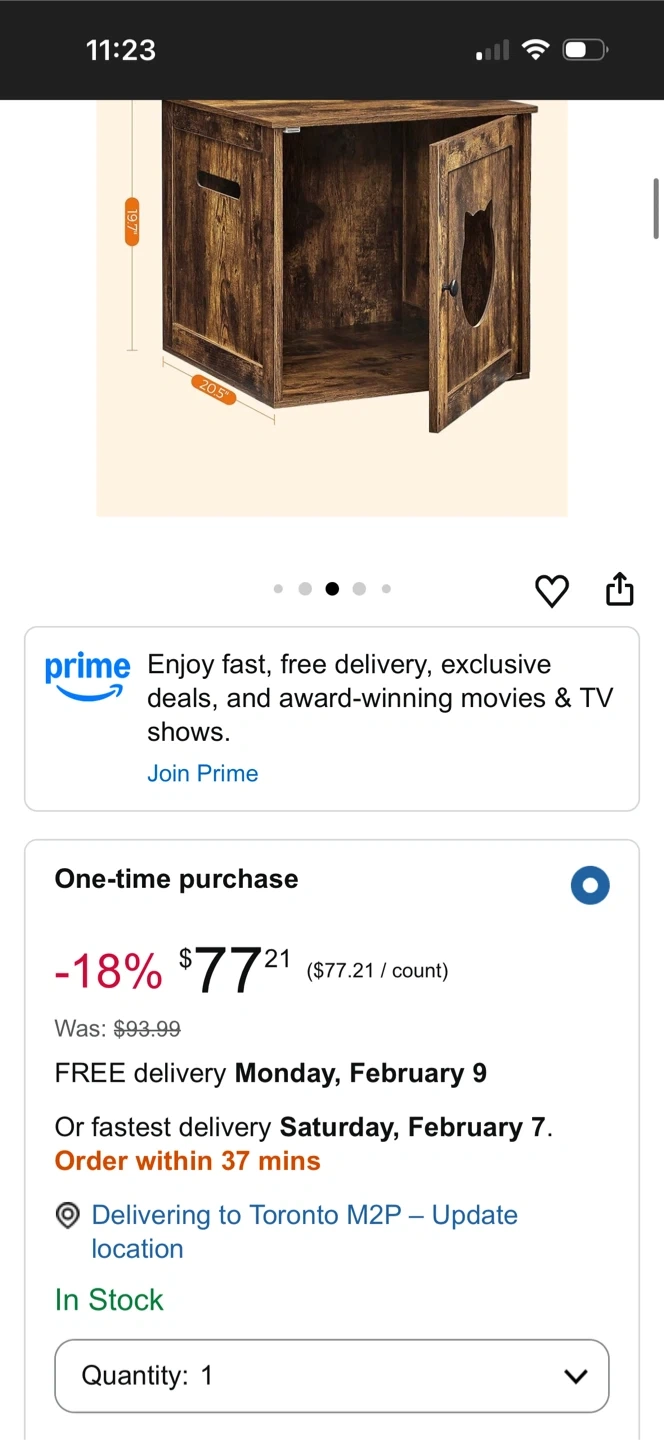Tap the Wi-Fi status icon
The width and height of the screenshot is (664, 1440).
pos(536,49)
